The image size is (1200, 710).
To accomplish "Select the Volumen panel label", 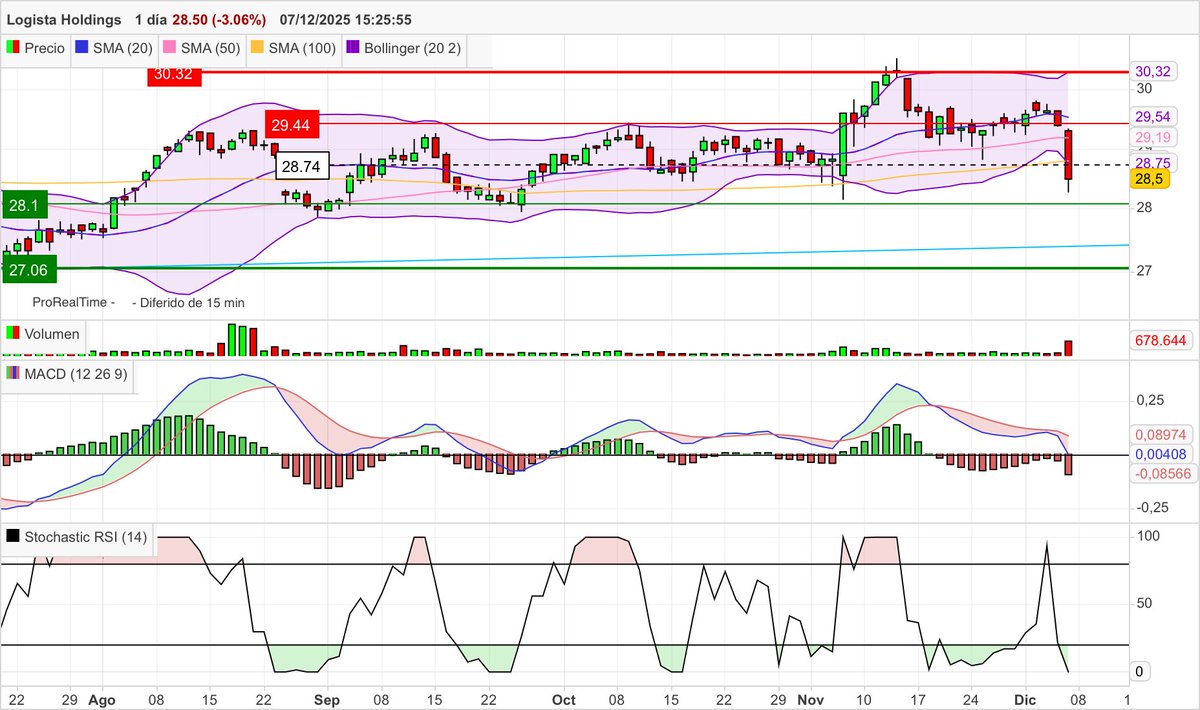I will click(42, 334).
